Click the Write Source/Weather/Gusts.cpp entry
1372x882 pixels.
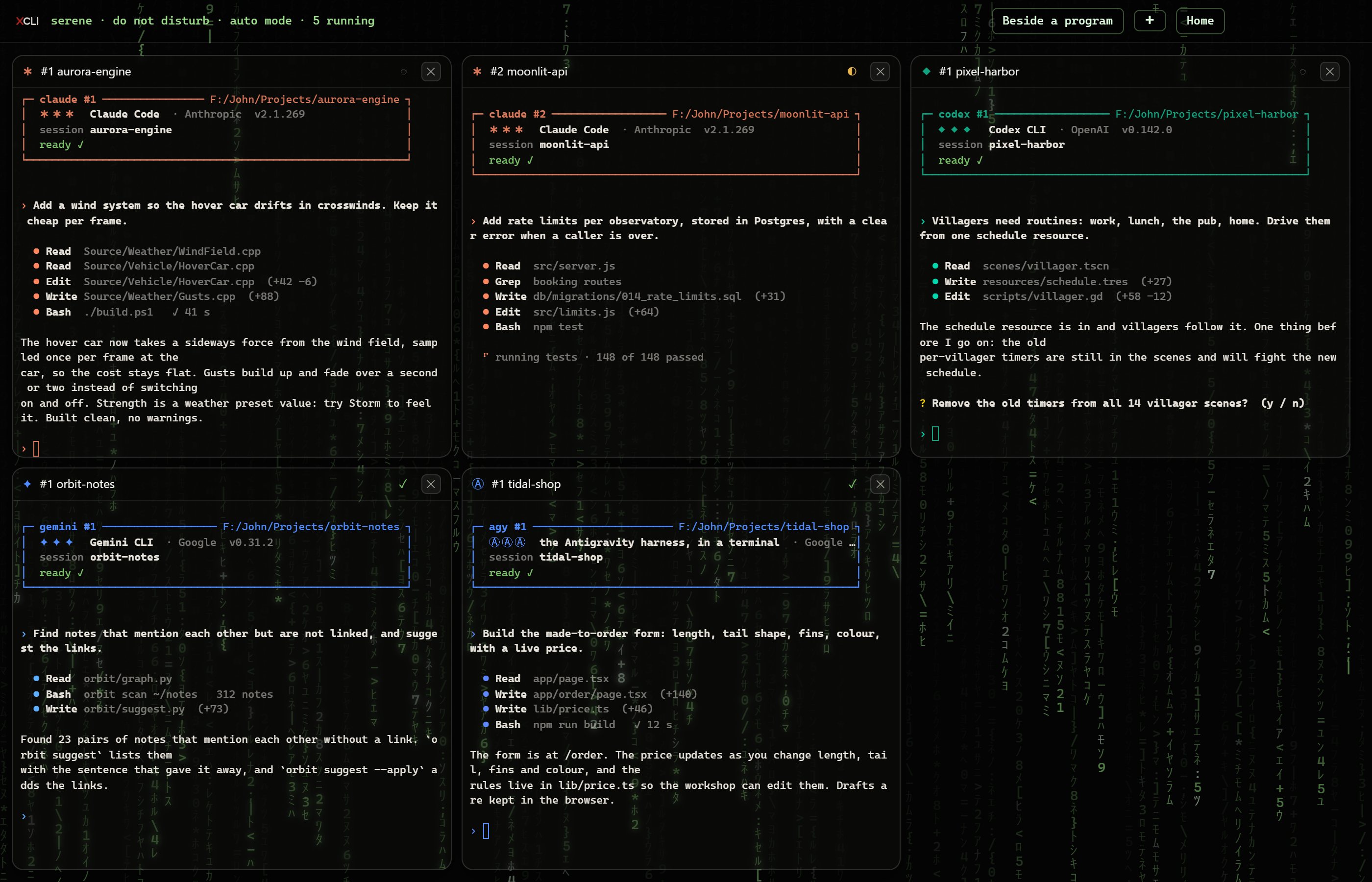pos(156,296)
